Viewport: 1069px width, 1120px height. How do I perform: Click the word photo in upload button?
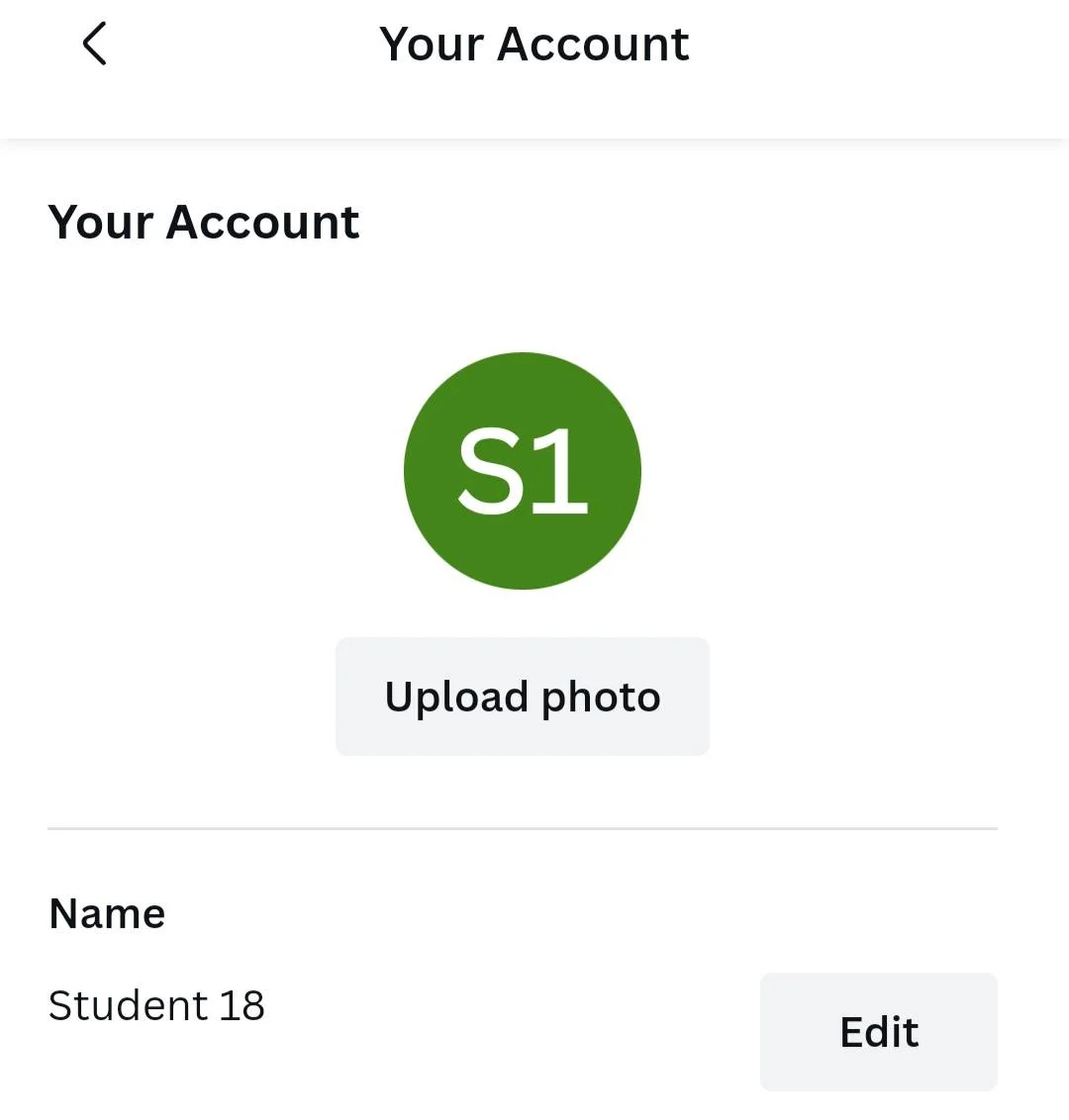pos(601,698)
